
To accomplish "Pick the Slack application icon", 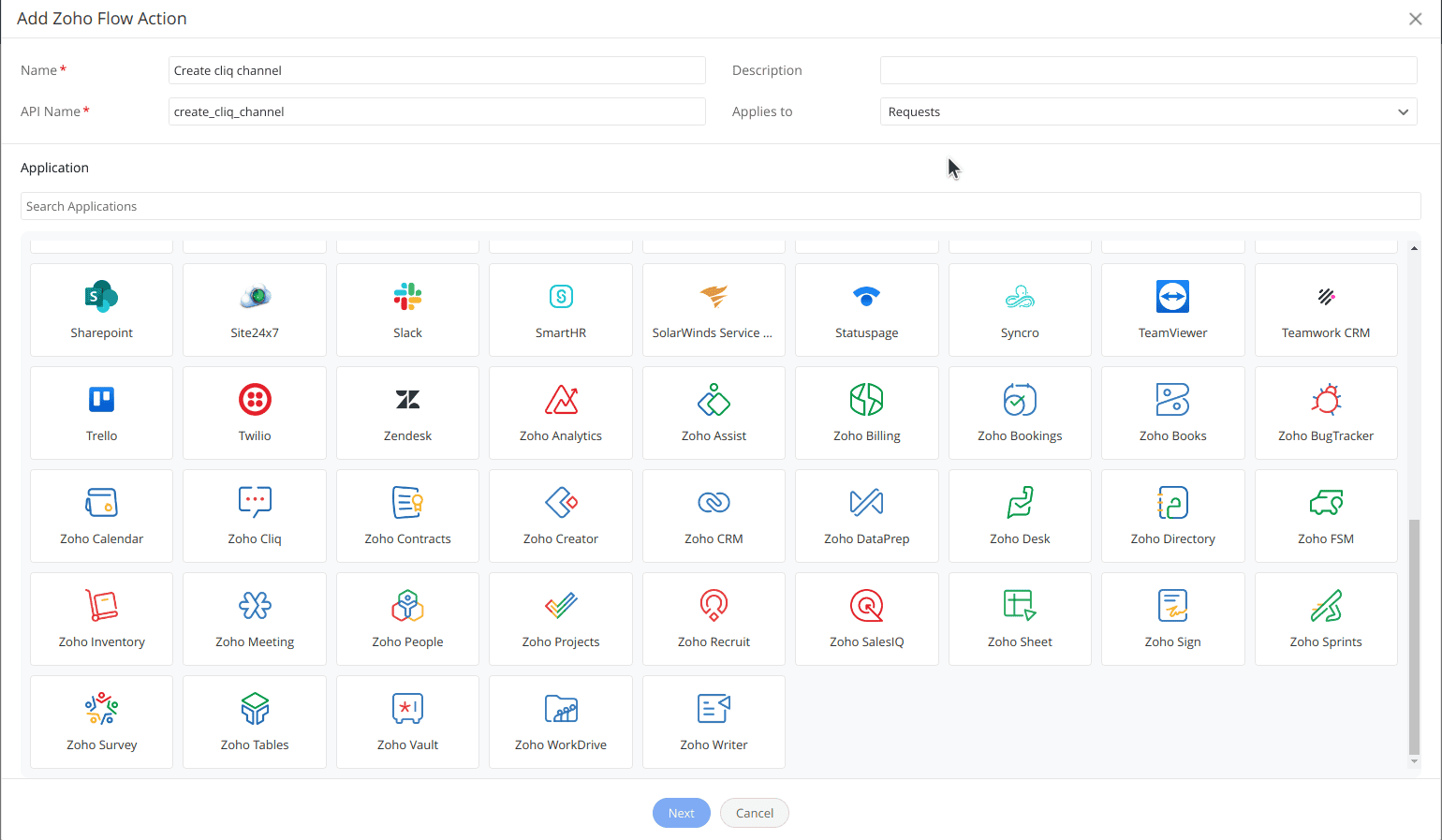I will (407, 310).
